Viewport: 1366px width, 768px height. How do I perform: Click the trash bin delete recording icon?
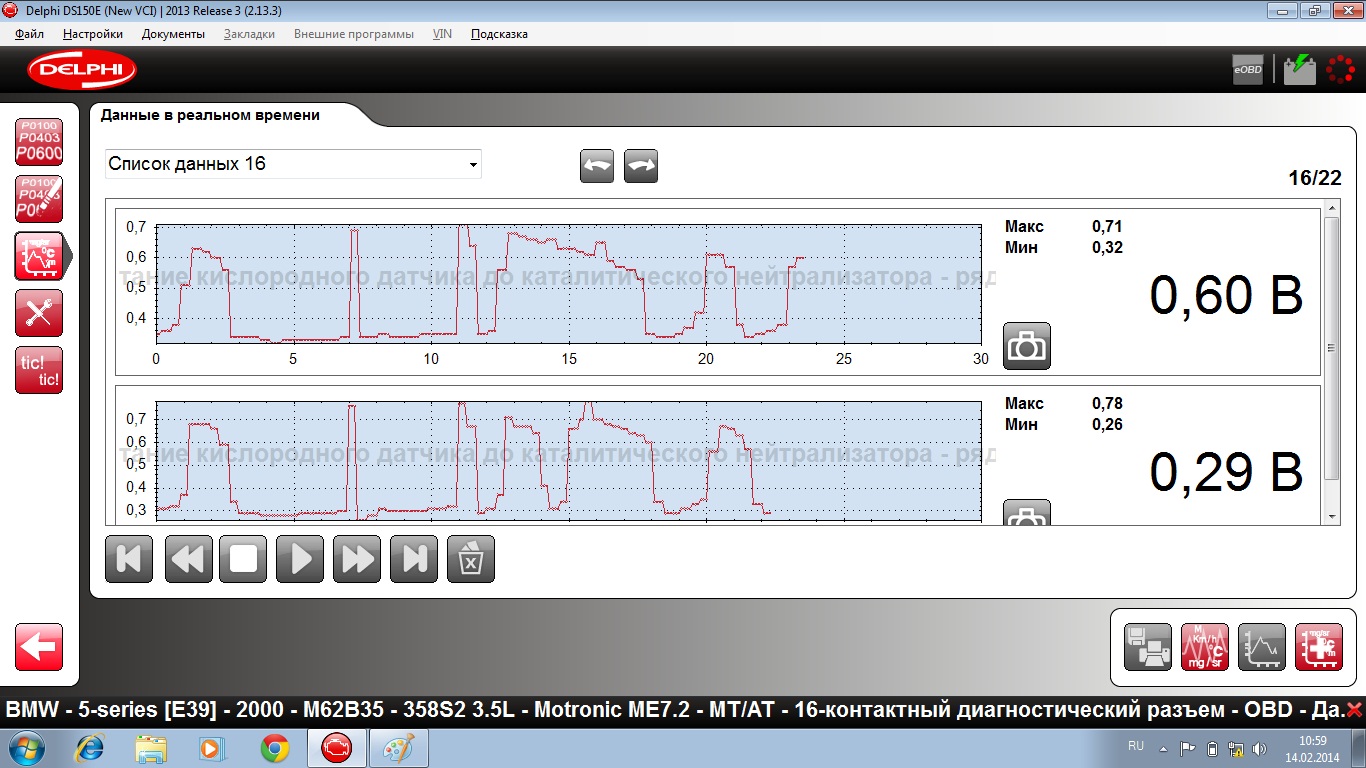coord(471,558)
